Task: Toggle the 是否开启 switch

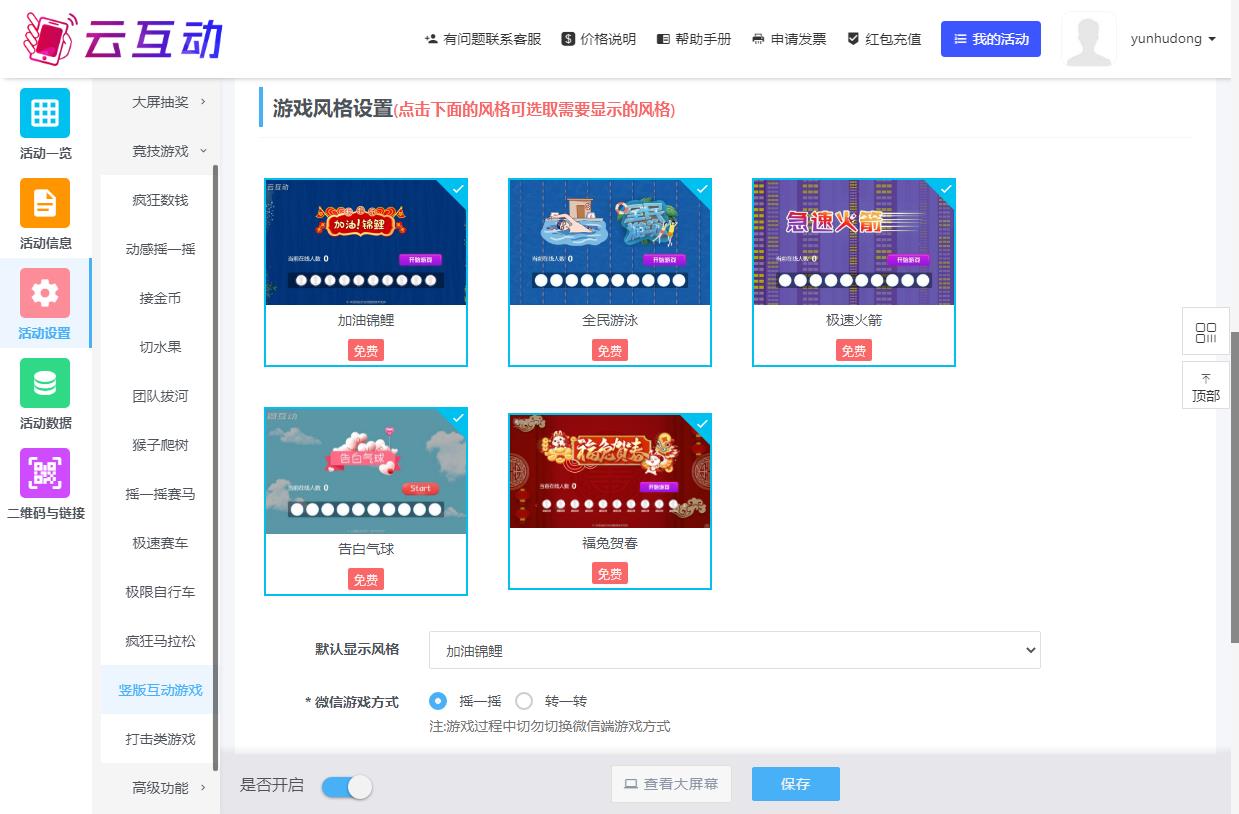Action: tap(347, 786)
